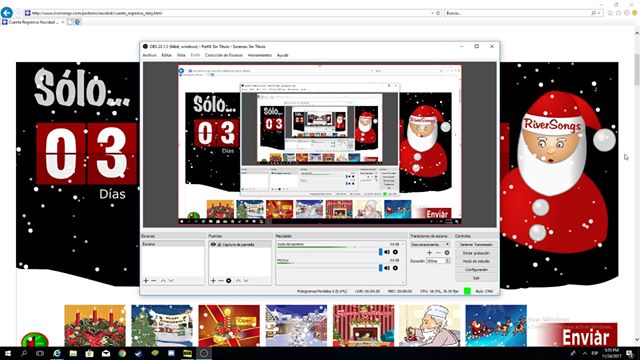Remove the selected scene with the minus icon

click(153, 281)
